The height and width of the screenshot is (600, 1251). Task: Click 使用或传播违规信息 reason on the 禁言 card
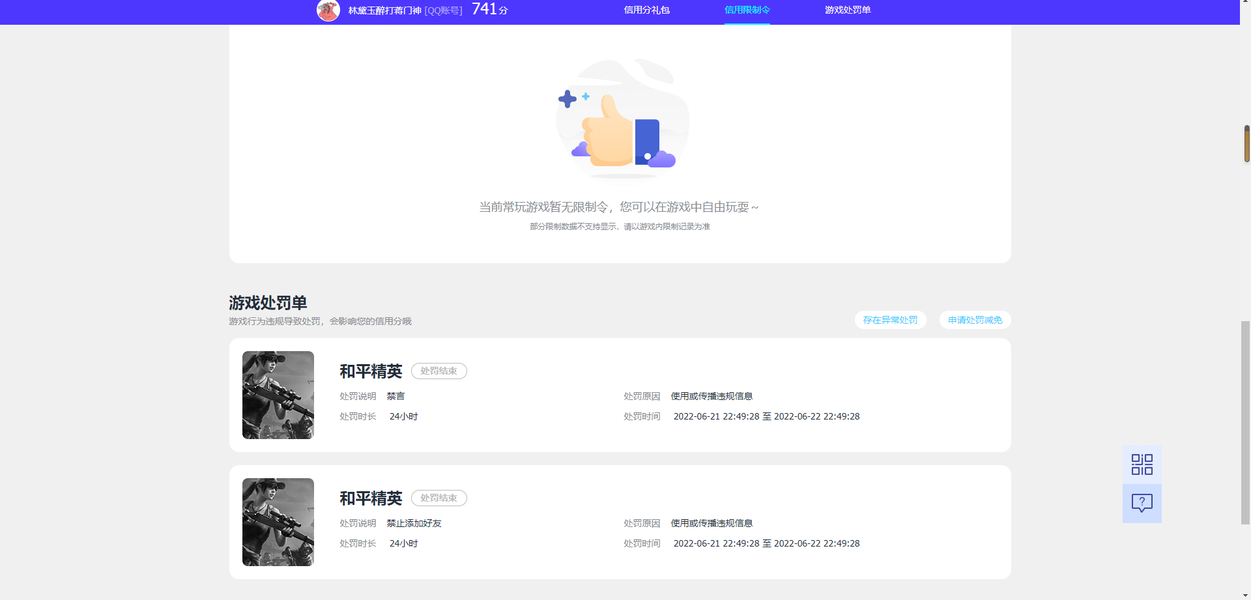[x=712, y=397]
